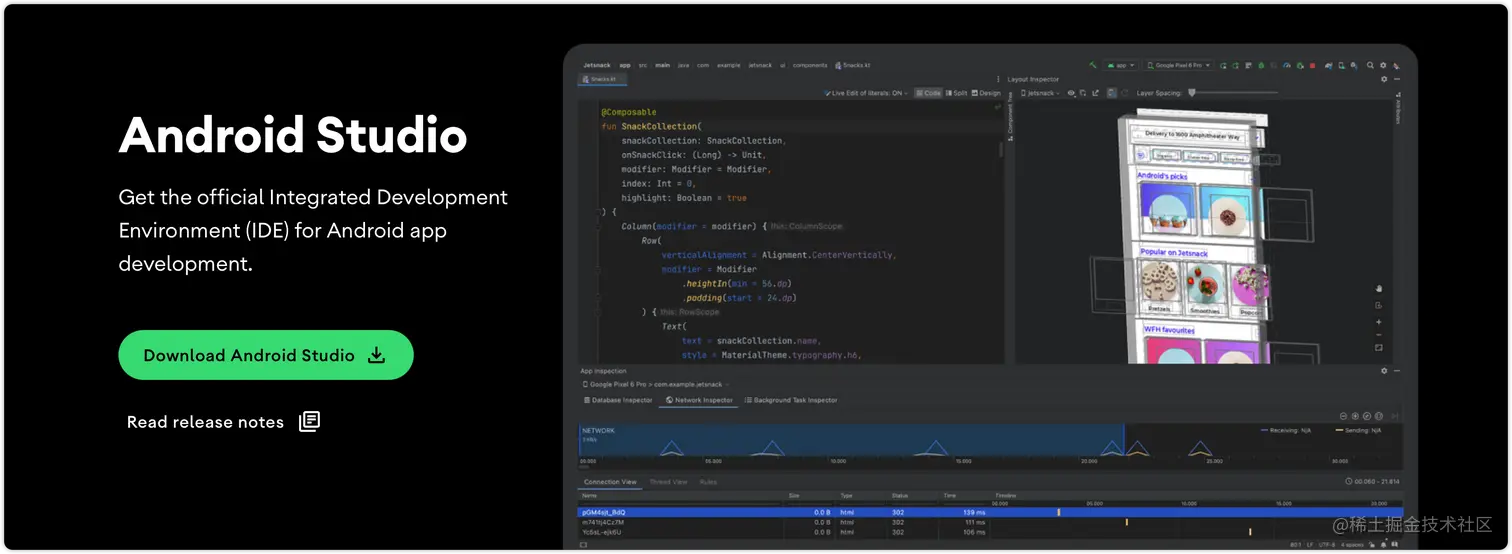Open the Google Pixel 6 Pro > com.example.jetsnack selector
The height and width of the screenshot is (554, 1512).
[656, 384]
